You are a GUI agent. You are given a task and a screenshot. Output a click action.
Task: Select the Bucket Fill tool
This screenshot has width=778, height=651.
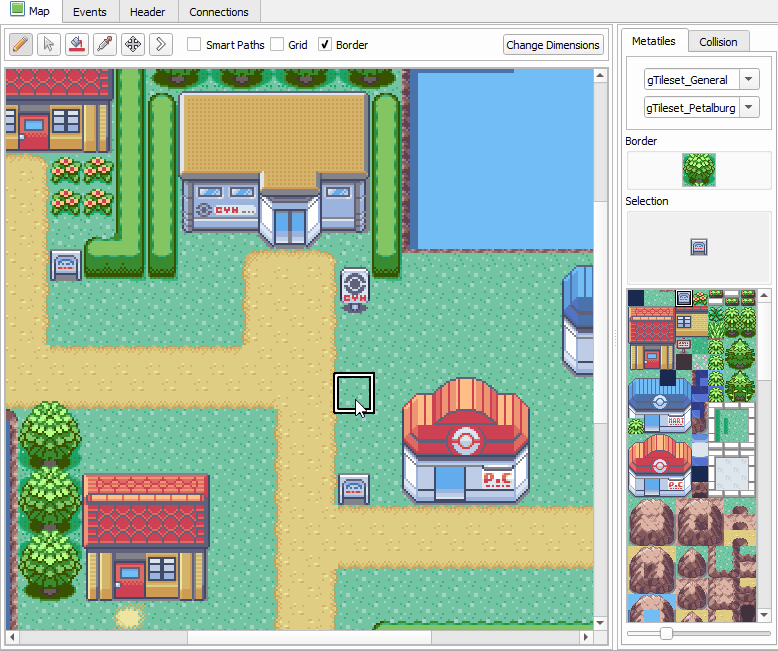[x=76, y=45]
